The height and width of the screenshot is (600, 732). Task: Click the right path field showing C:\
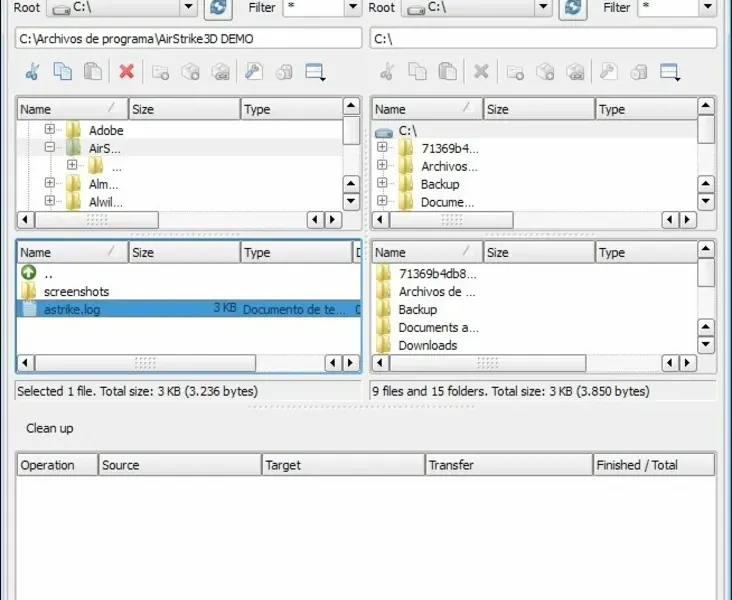pyautogui.click(x=543, y=38)
